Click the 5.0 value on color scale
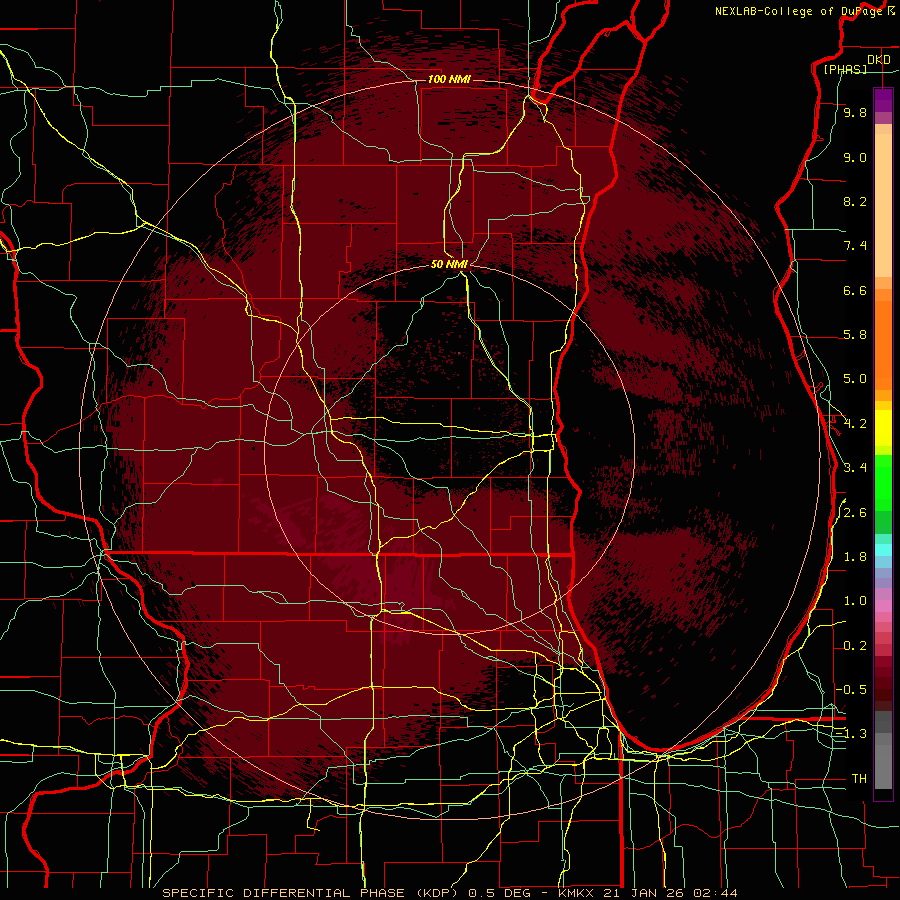The image size is (900, 900). click(855, 379)
